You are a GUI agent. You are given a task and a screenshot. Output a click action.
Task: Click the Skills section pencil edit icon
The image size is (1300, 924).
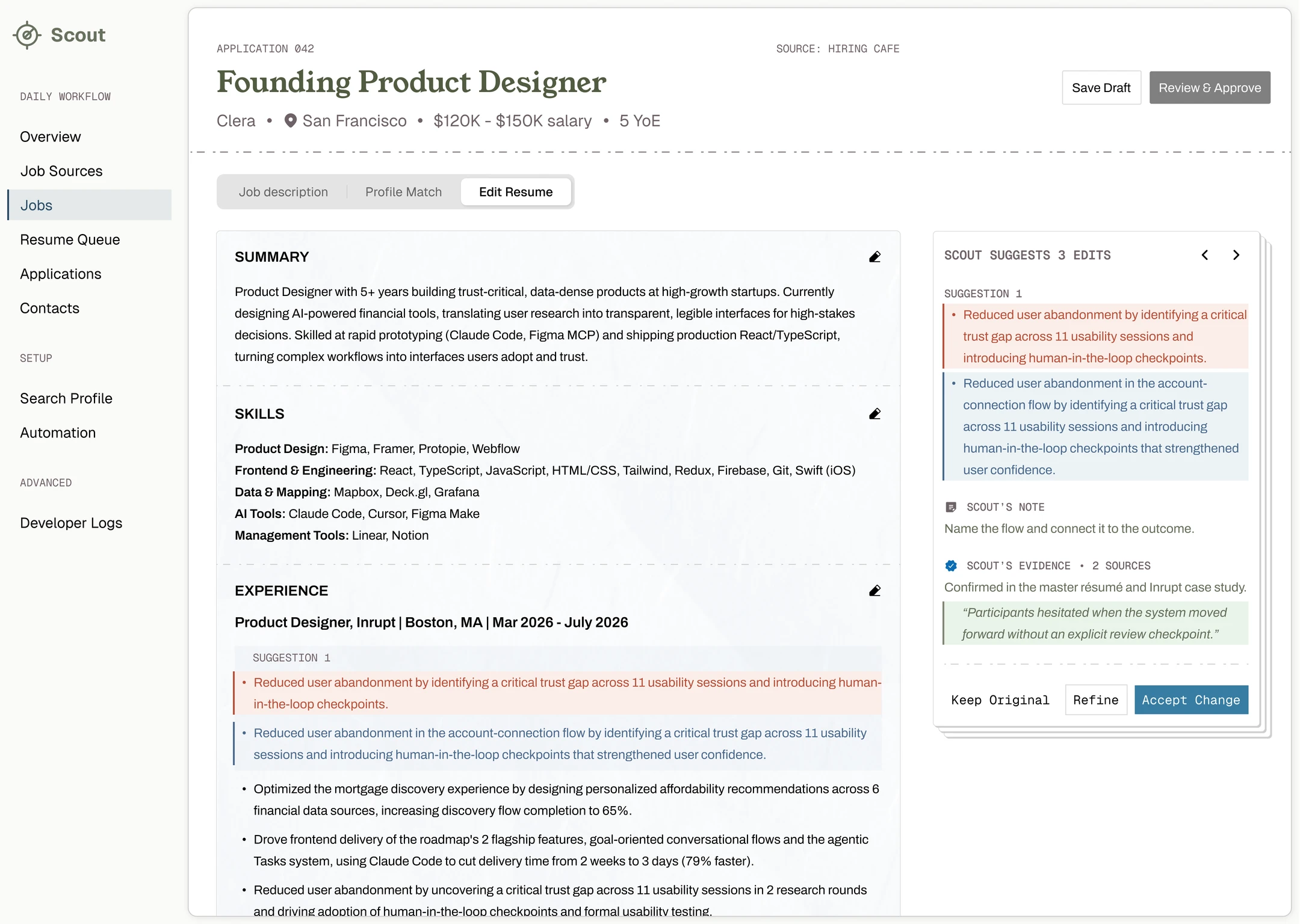pos(874,414)
